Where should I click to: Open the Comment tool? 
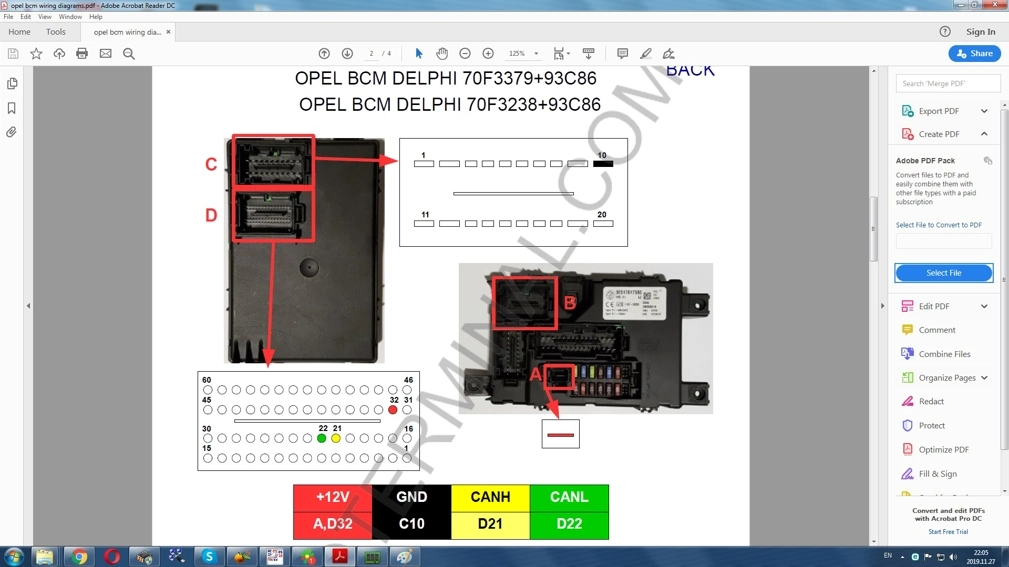pos(936,330)
